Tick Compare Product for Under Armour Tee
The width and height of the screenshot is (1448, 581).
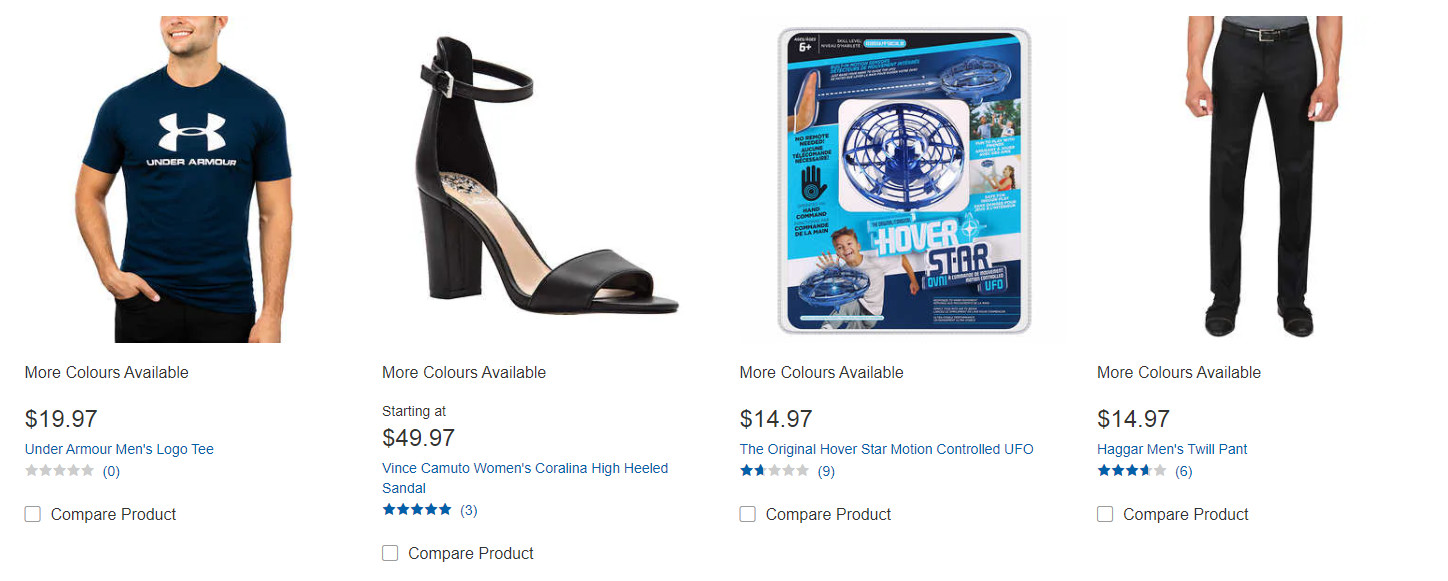(33, 514)
